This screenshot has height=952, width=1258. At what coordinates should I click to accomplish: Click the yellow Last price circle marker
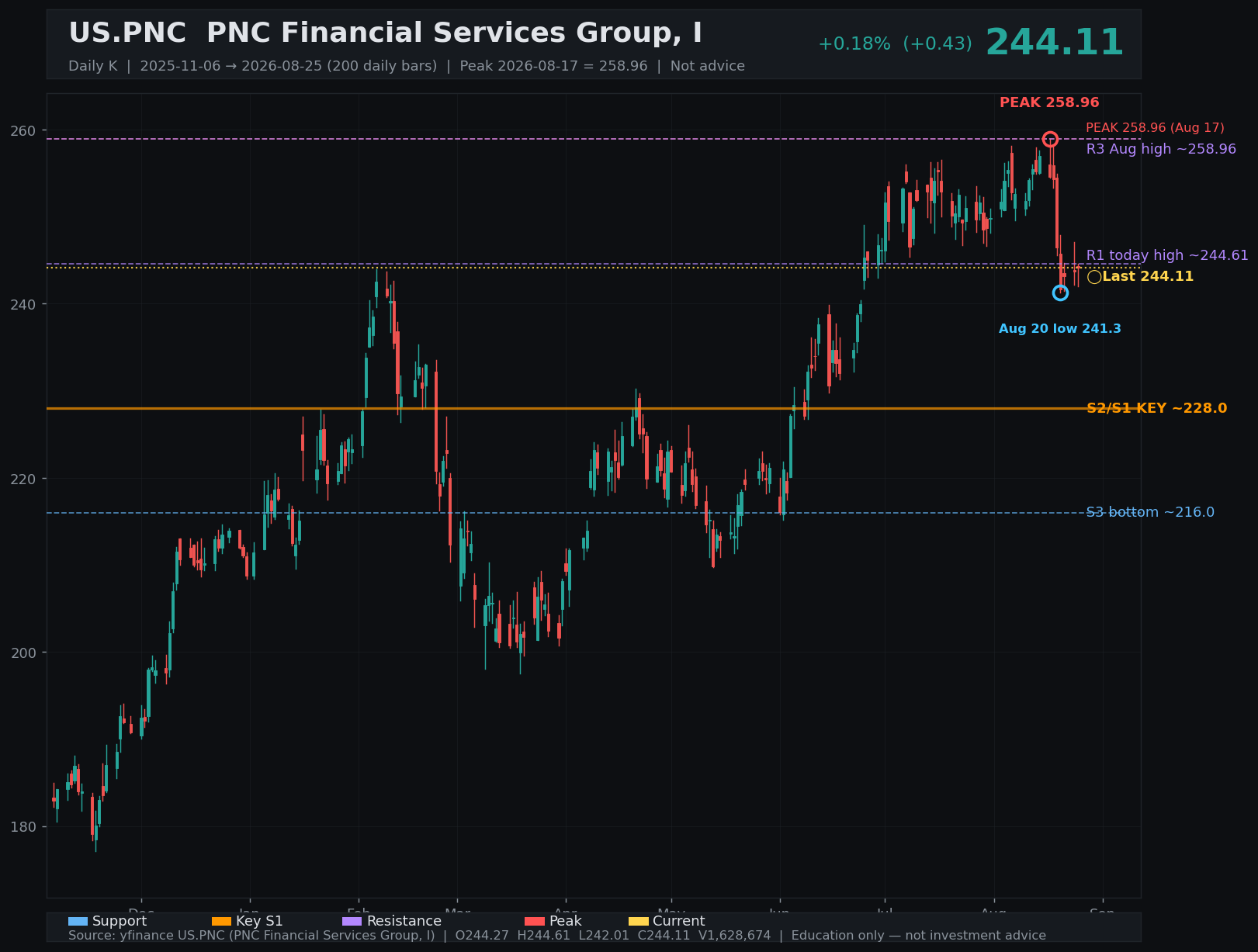coord(1094,277)
